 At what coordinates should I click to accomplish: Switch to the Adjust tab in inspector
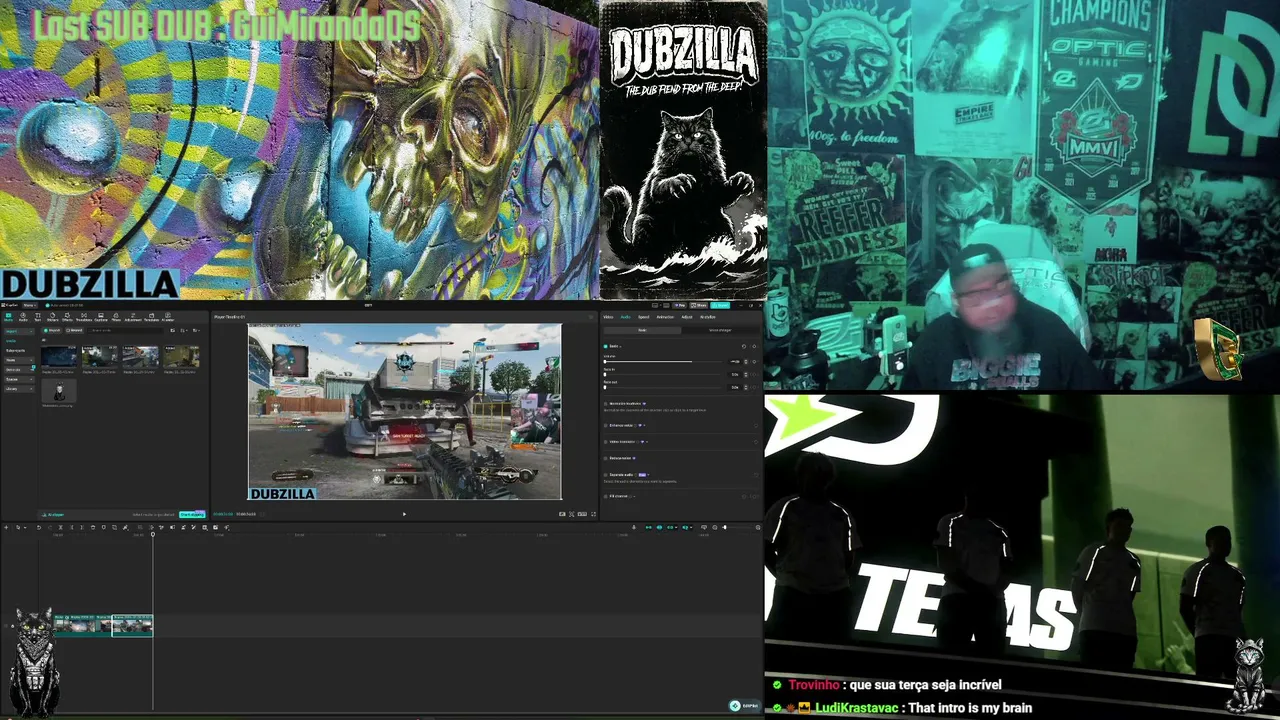(686, 317)
